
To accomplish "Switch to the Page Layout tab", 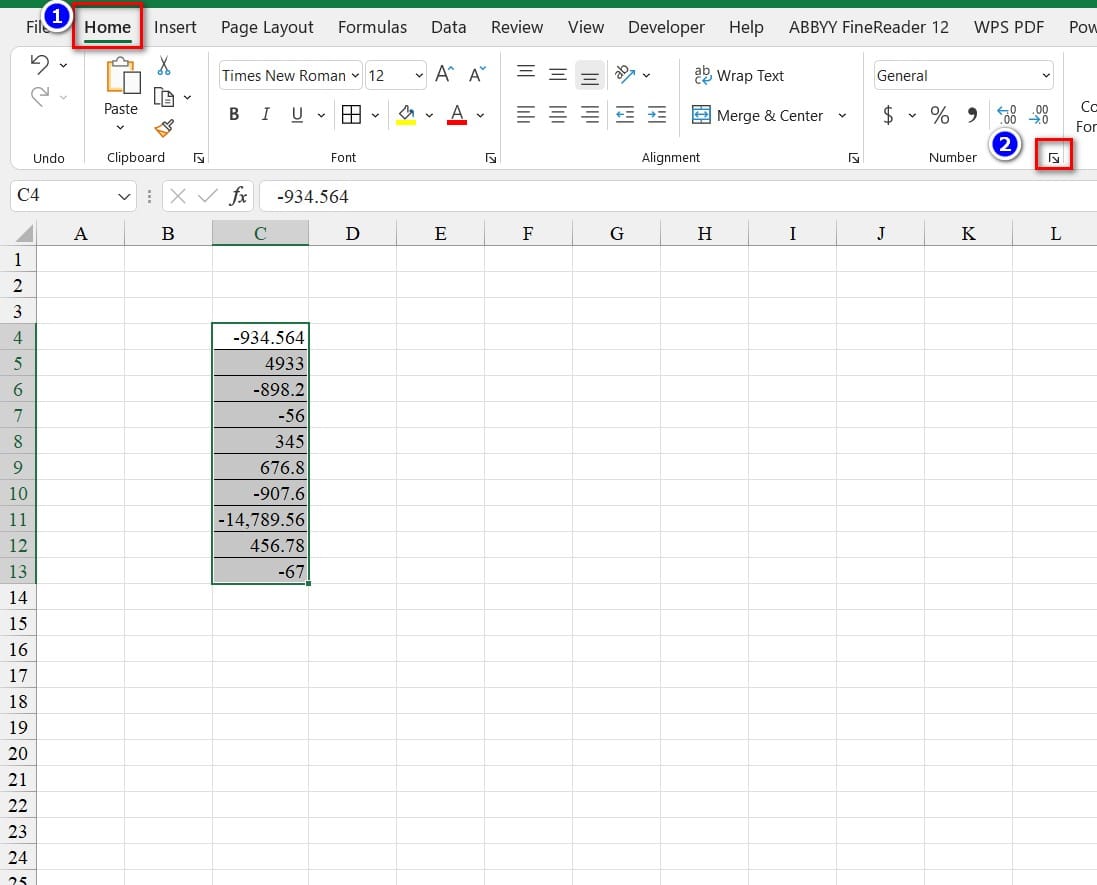I will (x=267, y=27).
